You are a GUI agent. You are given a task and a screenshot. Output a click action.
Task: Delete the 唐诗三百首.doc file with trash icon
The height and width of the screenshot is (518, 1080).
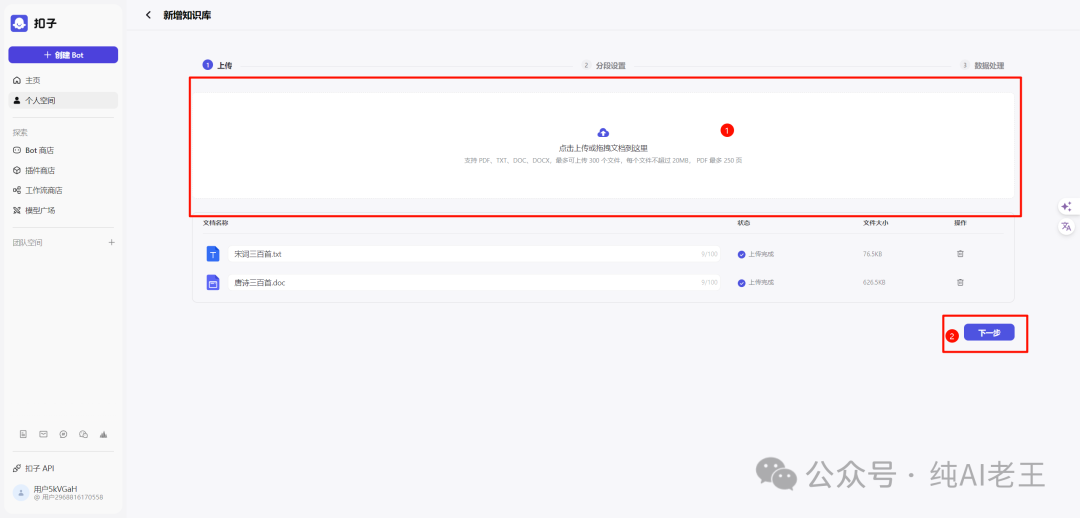click(x=960, y=282)
